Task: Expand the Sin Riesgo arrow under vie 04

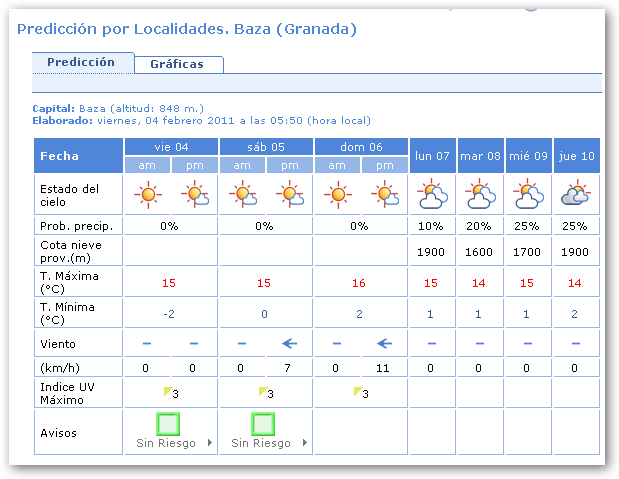Action: click(209, 442)
